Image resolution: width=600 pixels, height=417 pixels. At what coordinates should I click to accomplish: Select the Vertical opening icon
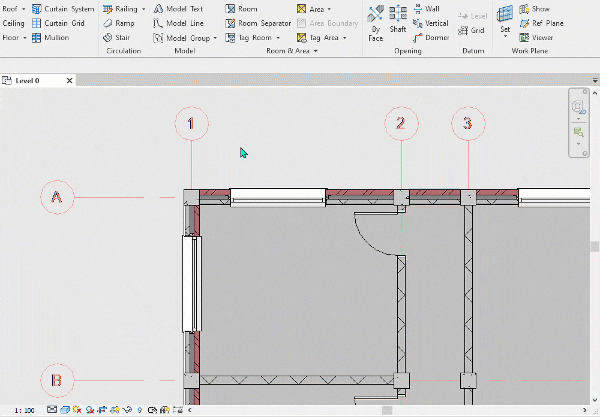417,23
